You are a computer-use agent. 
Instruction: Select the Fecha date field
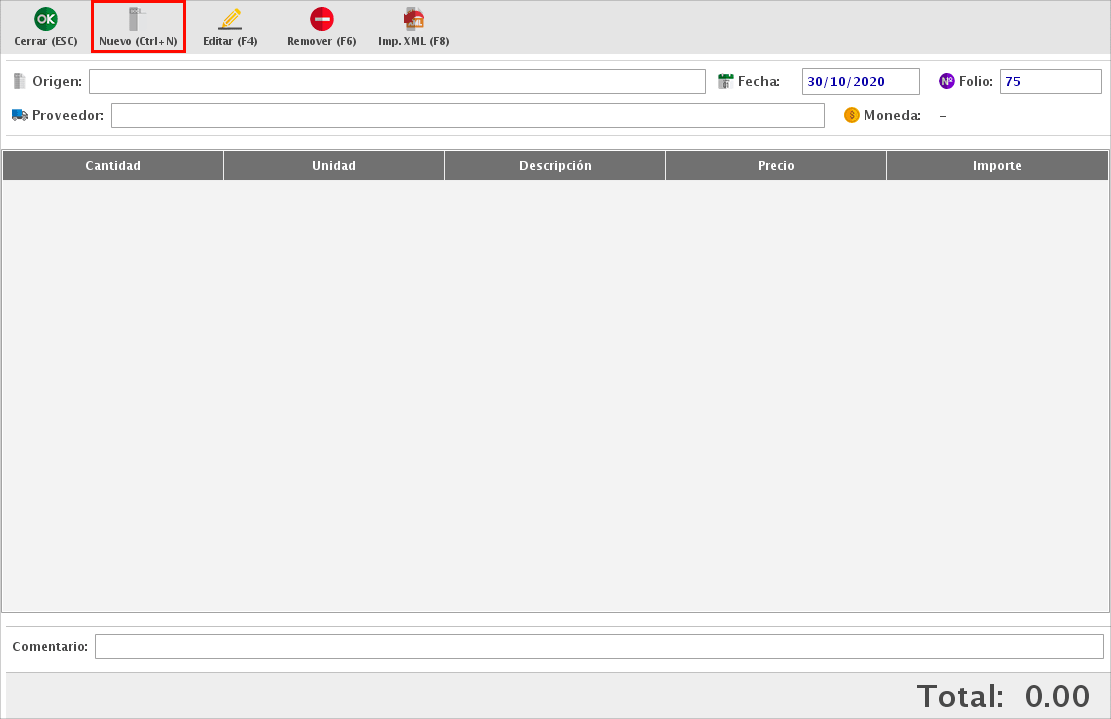[x=860, y=81]
